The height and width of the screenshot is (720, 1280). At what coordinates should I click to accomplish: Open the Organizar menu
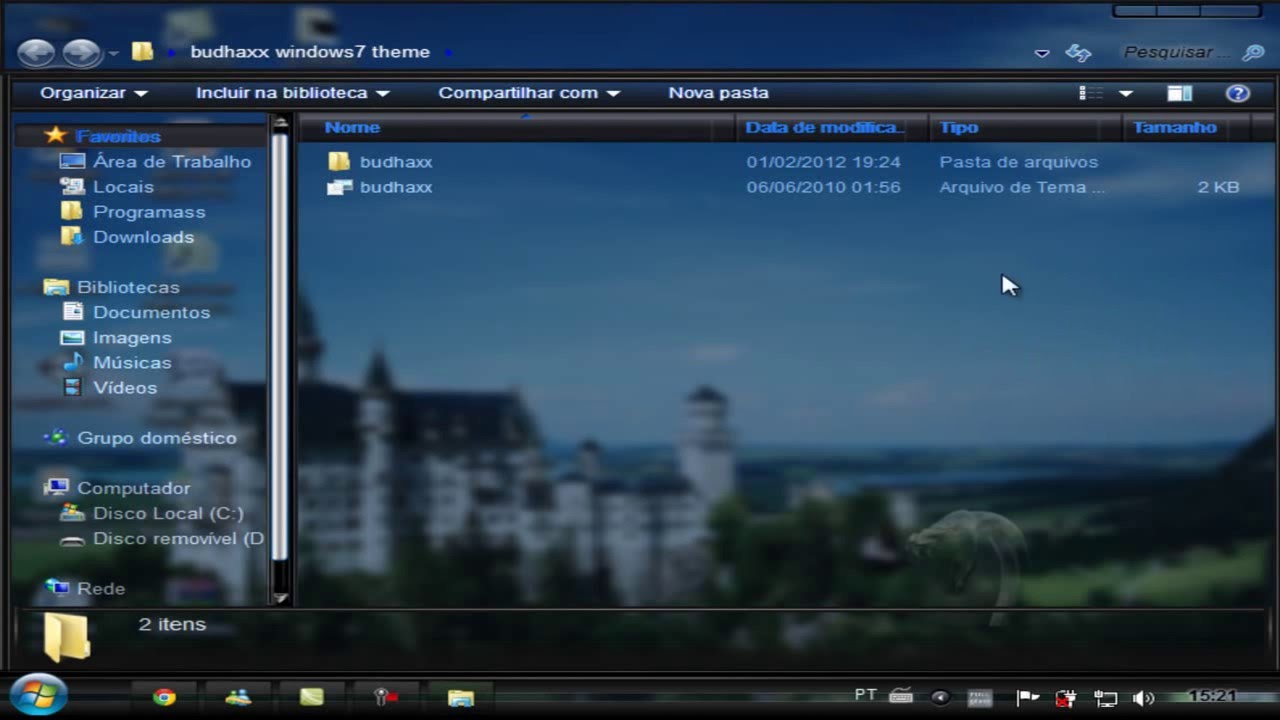pos(94,93)
